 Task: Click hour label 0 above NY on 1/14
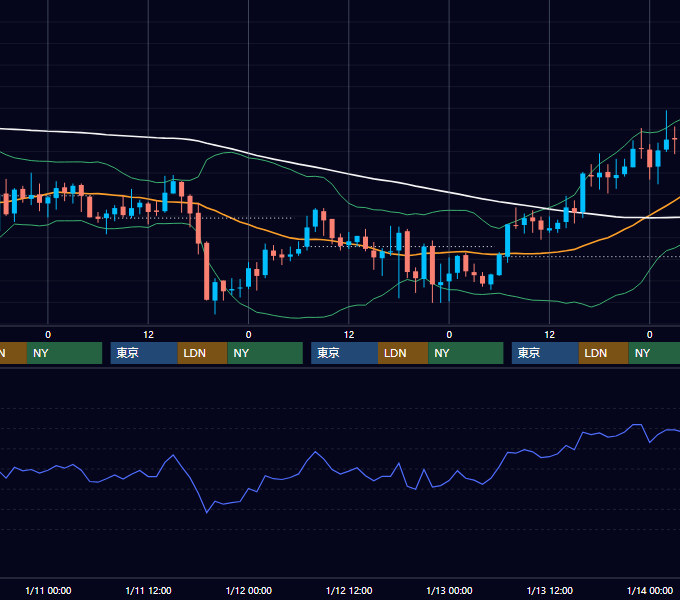click(x=650, y=335)
